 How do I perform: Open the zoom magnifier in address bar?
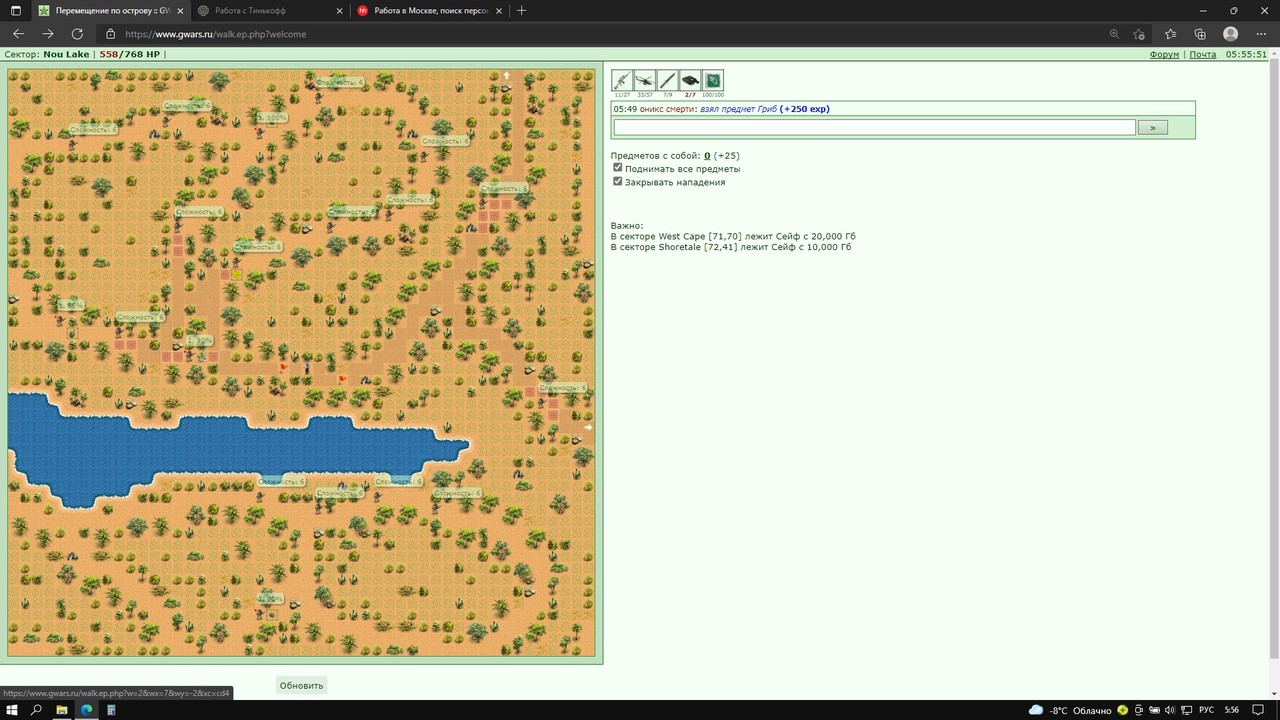1114,34
